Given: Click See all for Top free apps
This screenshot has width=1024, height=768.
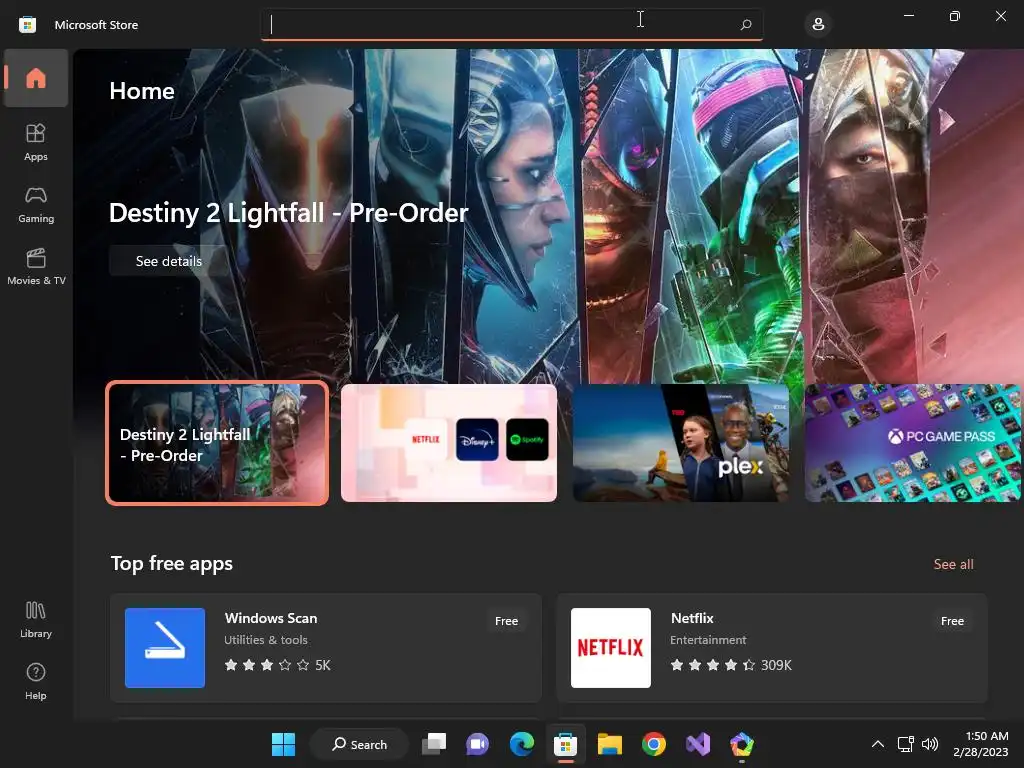Looking at the screenshot, I should click(953, 564).
